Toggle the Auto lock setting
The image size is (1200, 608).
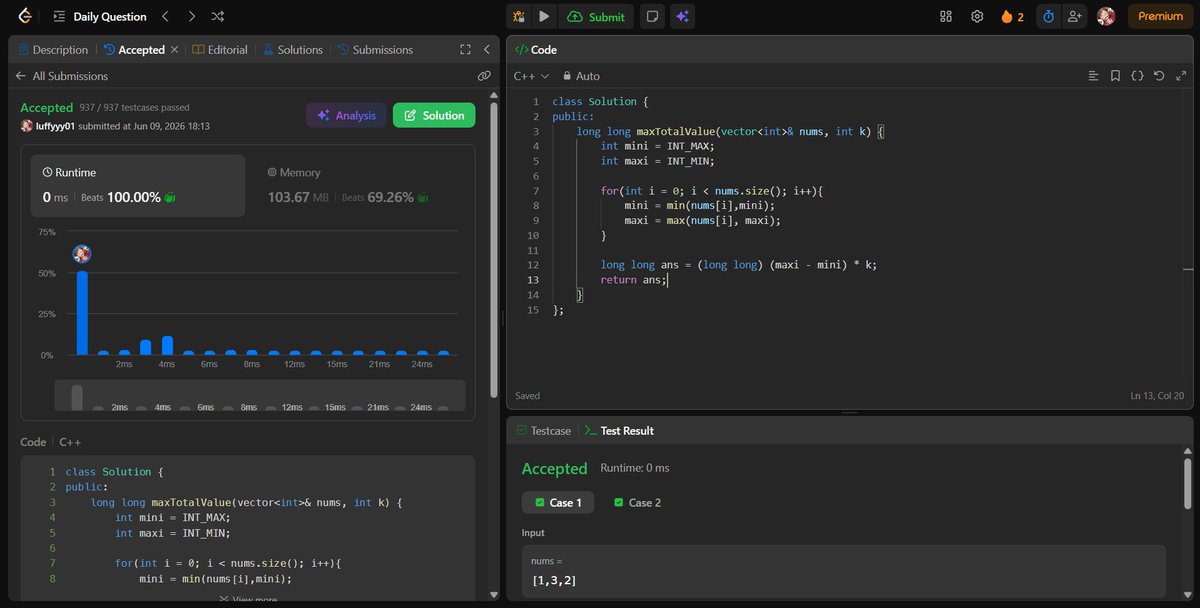[x=581, y=75]
